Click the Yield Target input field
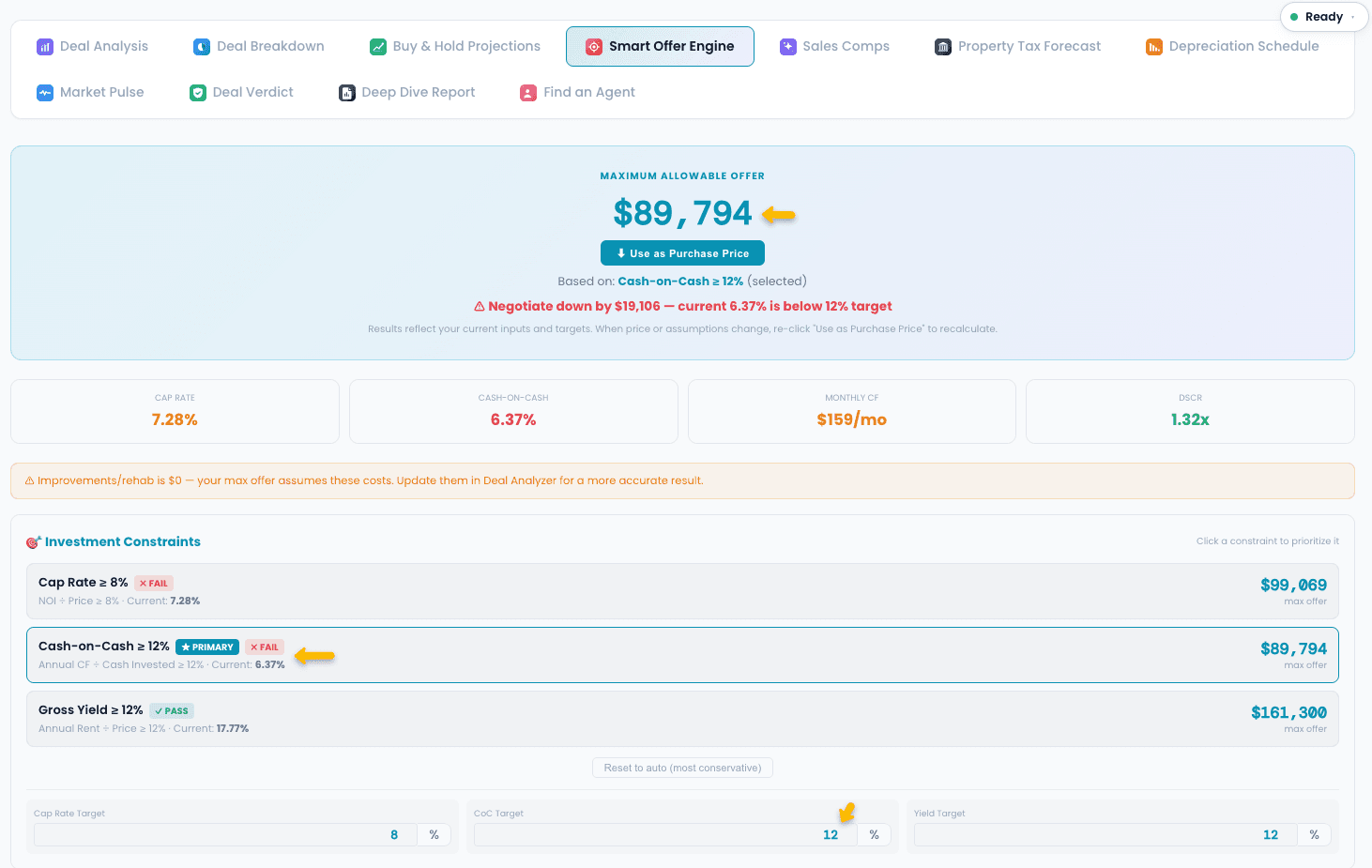 point(1105,834)
